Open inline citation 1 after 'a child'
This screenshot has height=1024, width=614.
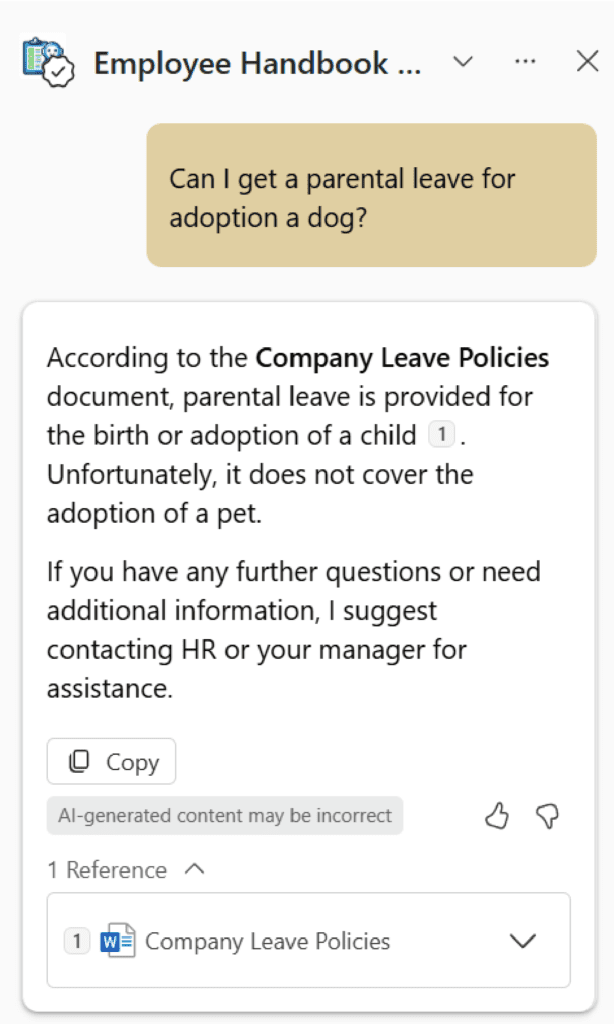click(x=442, y=434)
